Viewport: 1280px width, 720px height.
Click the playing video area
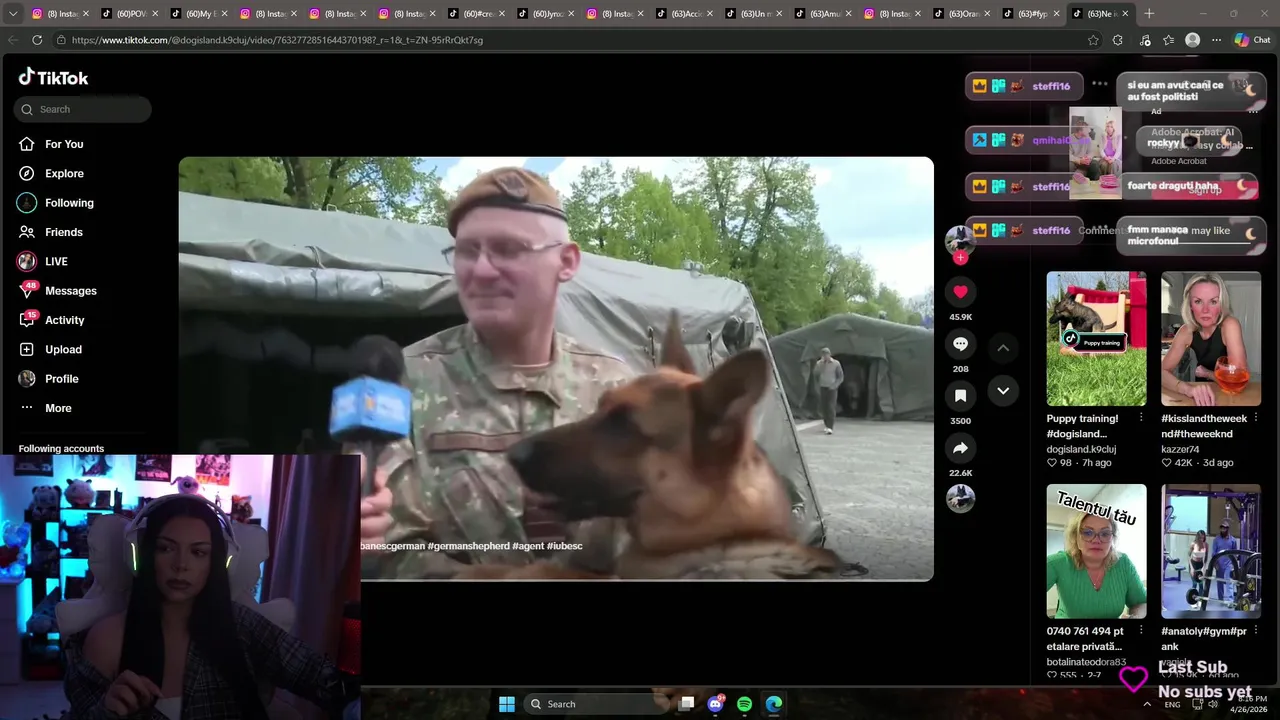pos(556,368)
